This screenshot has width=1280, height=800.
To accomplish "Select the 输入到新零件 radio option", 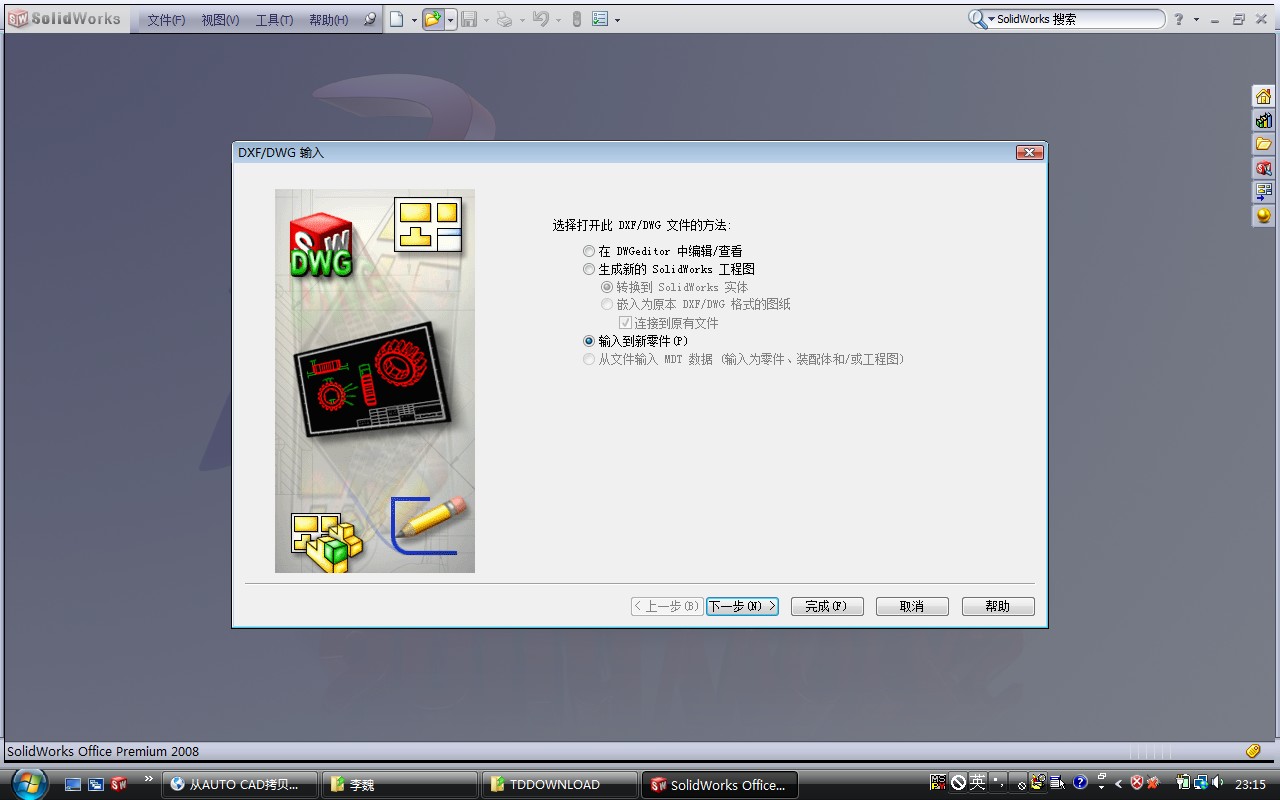I will [589, 341].
